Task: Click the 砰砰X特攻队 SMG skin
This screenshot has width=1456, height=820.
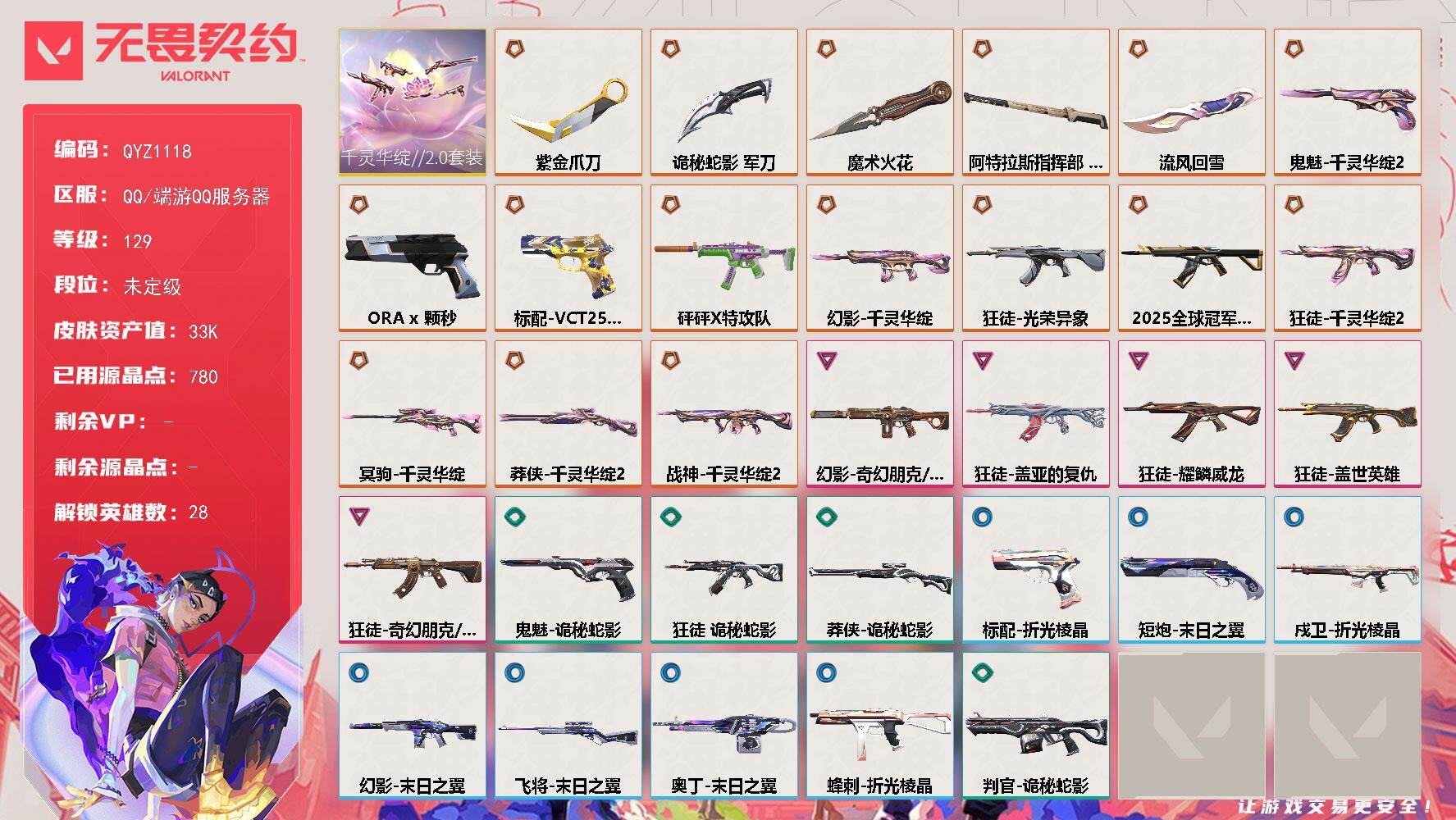Action: pos(723,258)
